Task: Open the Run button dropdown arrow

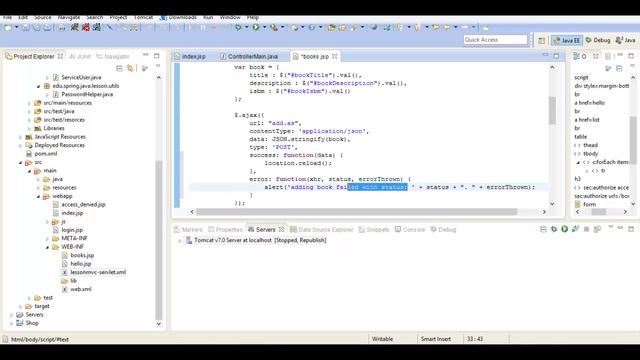Action: 264,27
